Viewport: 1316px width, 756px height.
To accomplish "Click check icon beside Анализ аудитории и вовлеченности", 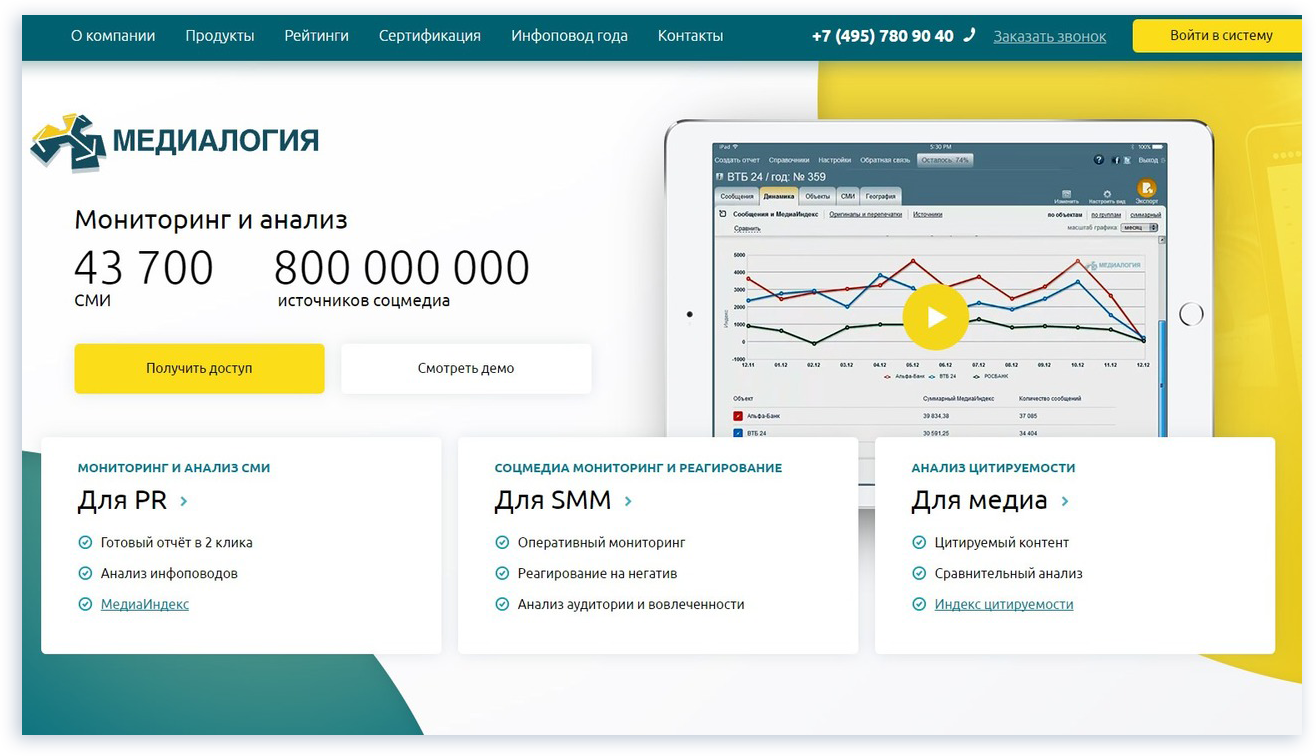I will (x=502, y=604).
